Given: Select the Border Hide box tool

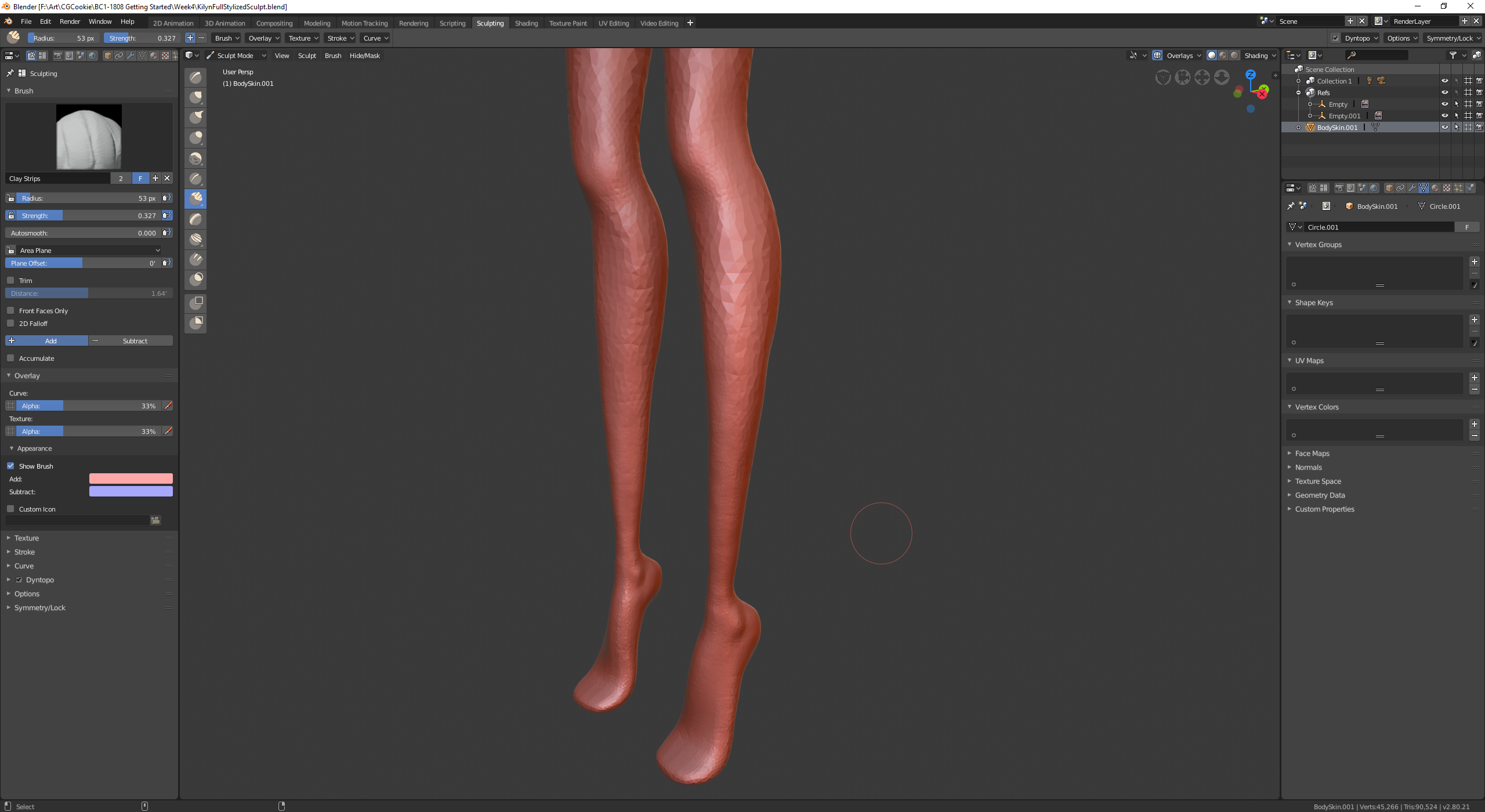Looking at the screenshot, I should [x=195, y=303].
